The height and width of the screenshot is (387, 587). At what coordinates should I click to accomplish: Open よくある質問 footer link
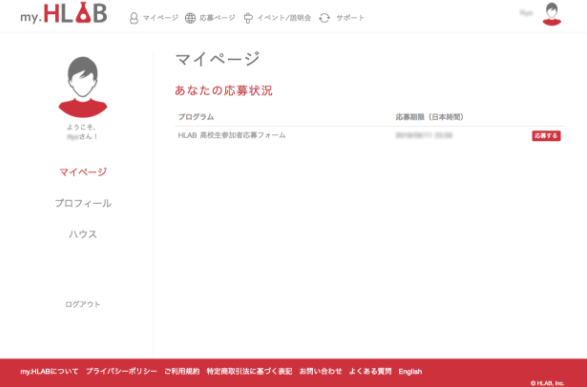pyautogui.click(x=370, y=371)
